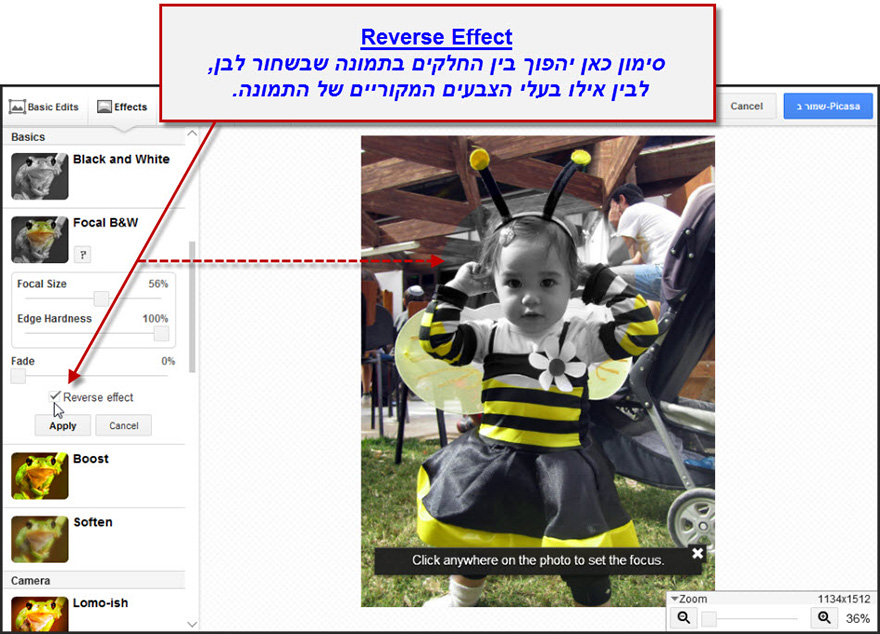Click the Focal B&W frog thumbnail

[x=39, y=239]
